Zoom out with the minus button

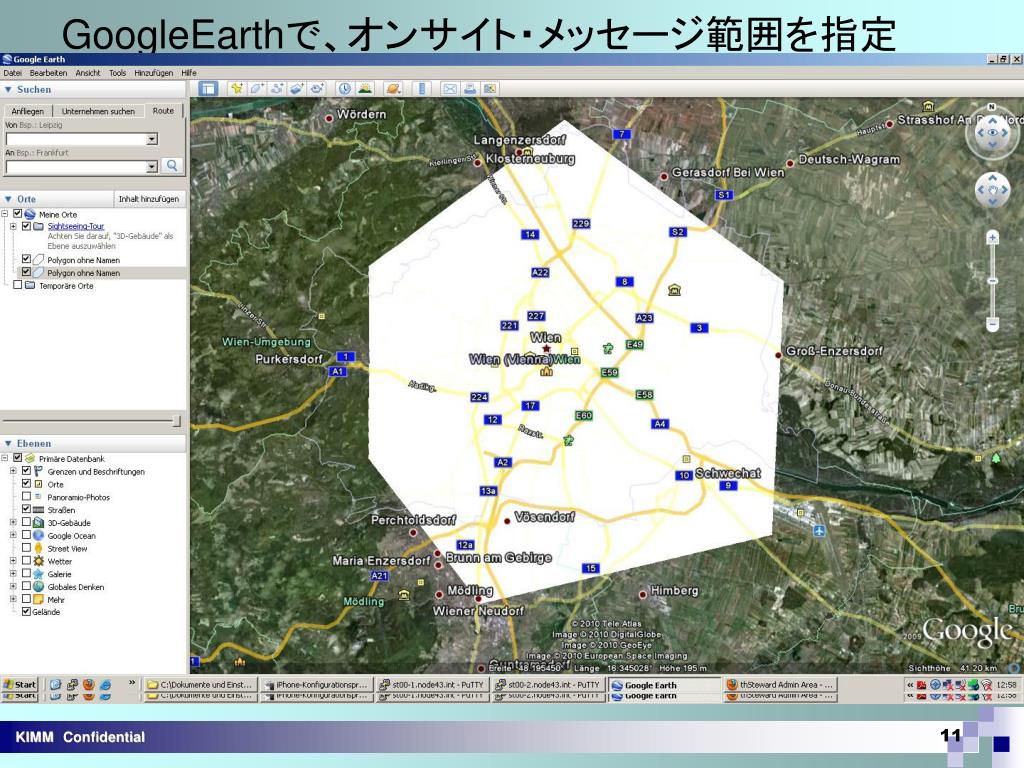[x=992, y=324]
